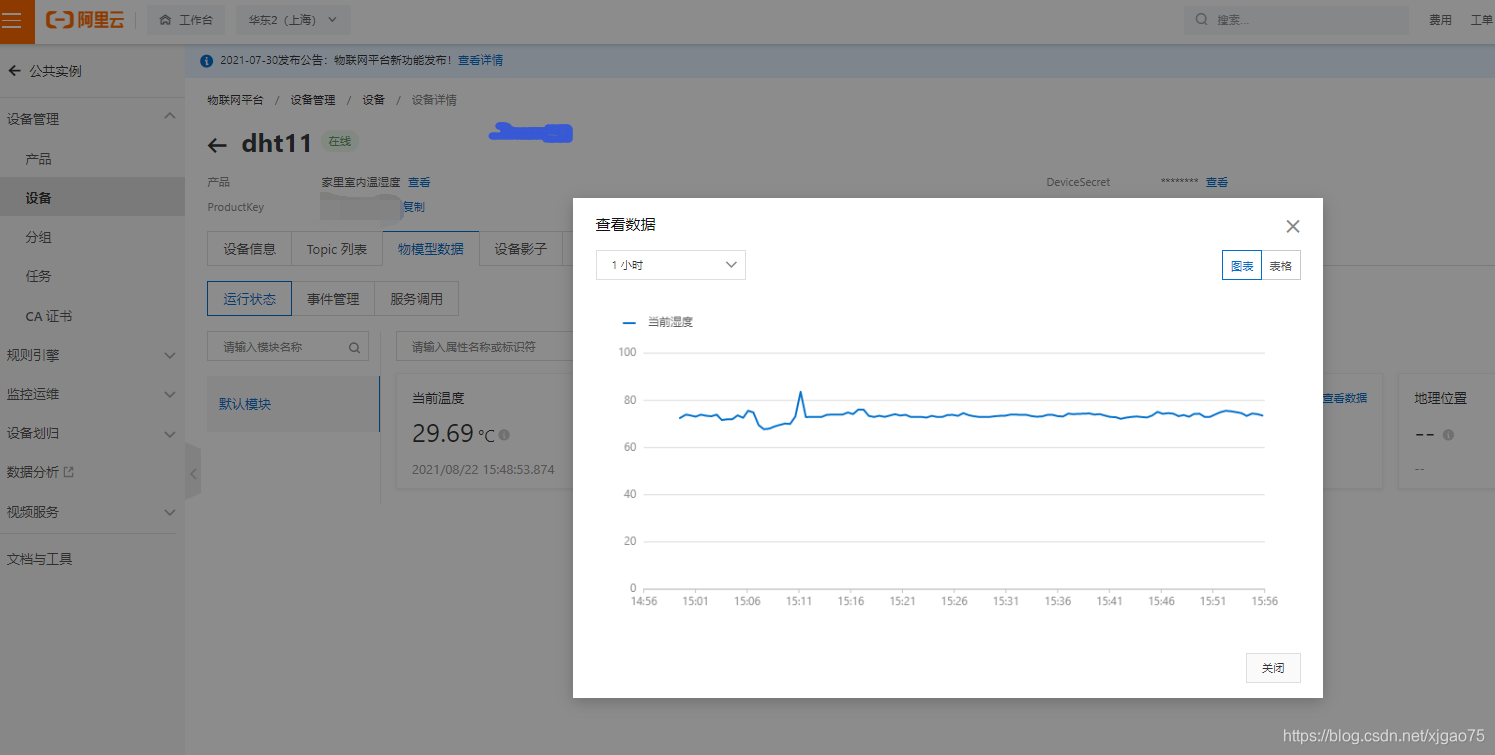Image resolution: width=1495 pixels, height=755 pixels.
Task: Expand the 规则引擎 section
Action: point(170,355)
